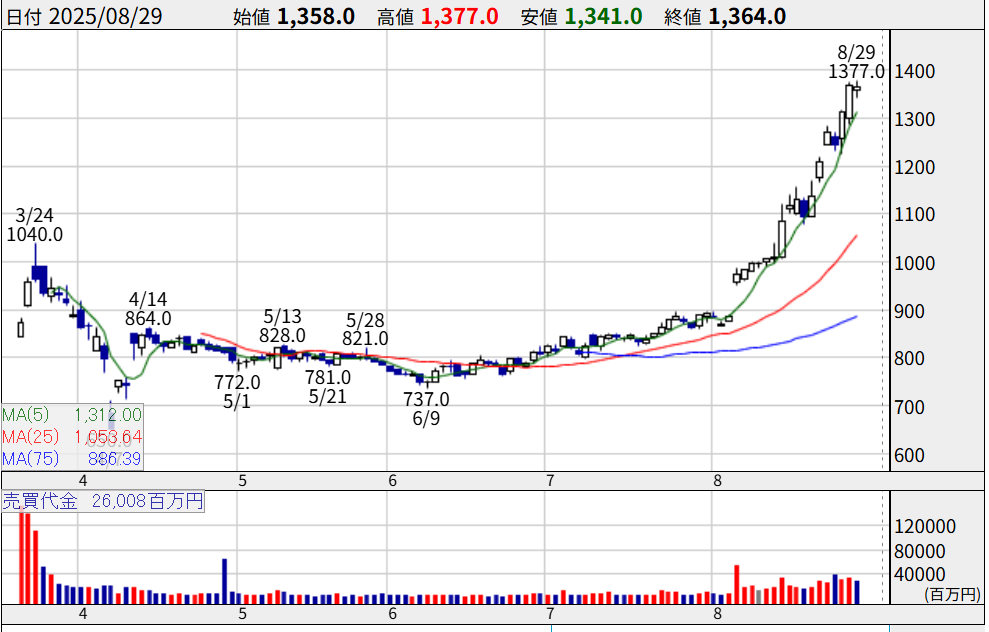Click the latest candlestick near 1377.0

pos(857,89)
